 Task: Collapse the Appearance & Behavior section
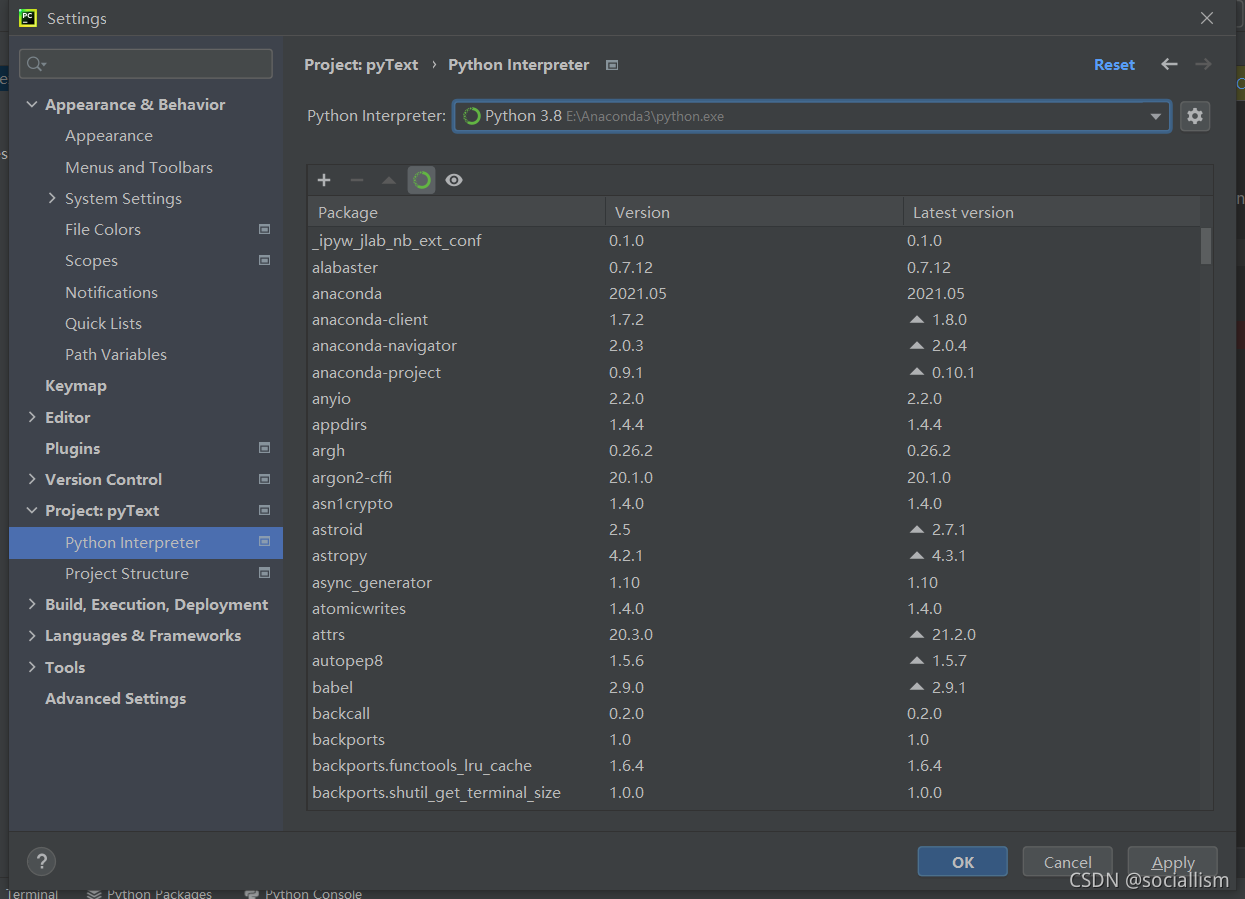coord(32,104)
